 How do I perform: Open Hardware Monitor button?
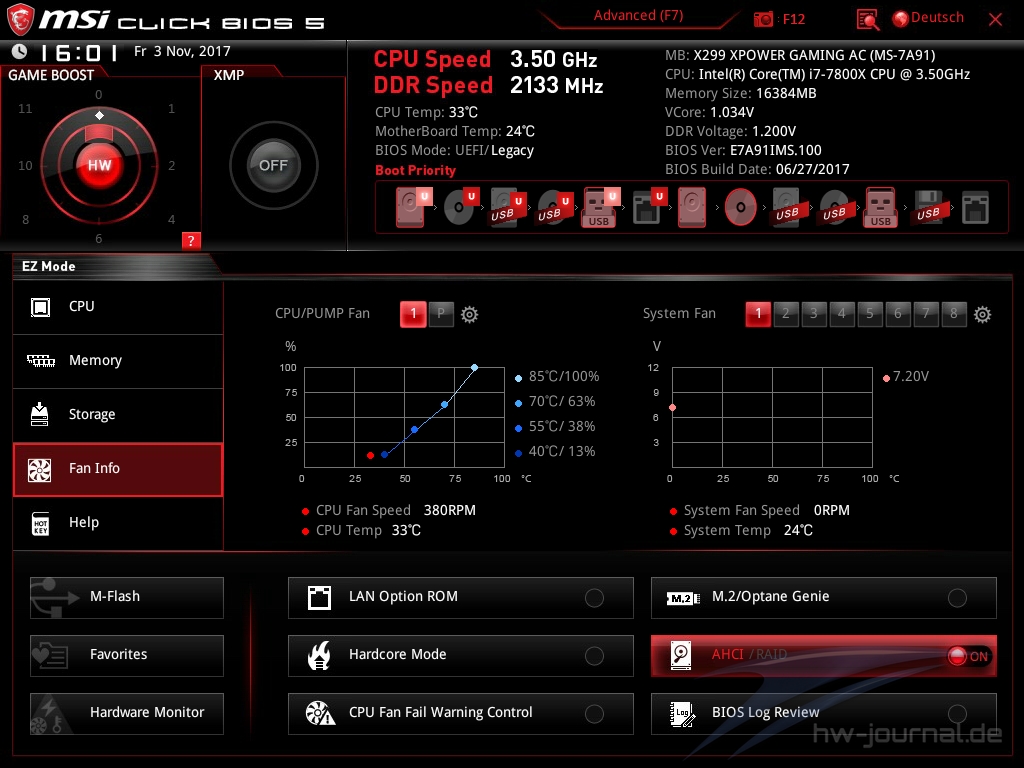[x=127, y=714]
